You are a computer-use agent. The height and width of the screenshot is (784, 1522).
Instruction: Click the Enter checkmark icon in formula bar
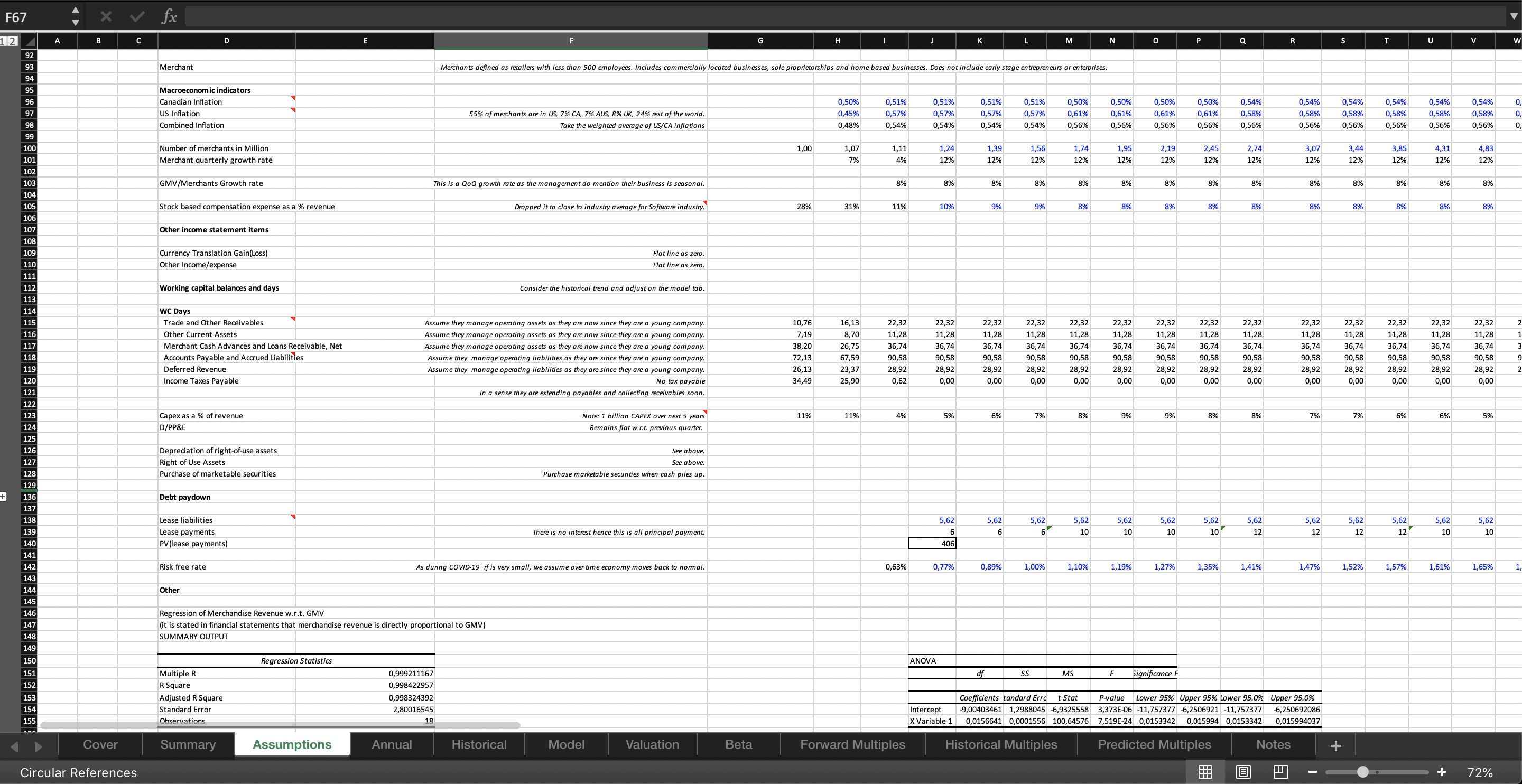click(137, 16)
